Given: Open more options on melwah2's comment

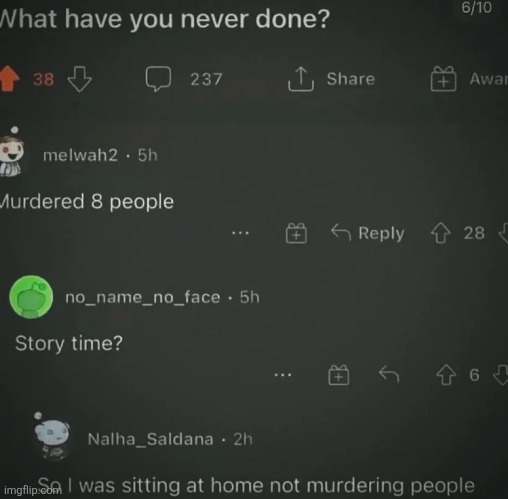Looking at the screenshot, I should 240,233.
